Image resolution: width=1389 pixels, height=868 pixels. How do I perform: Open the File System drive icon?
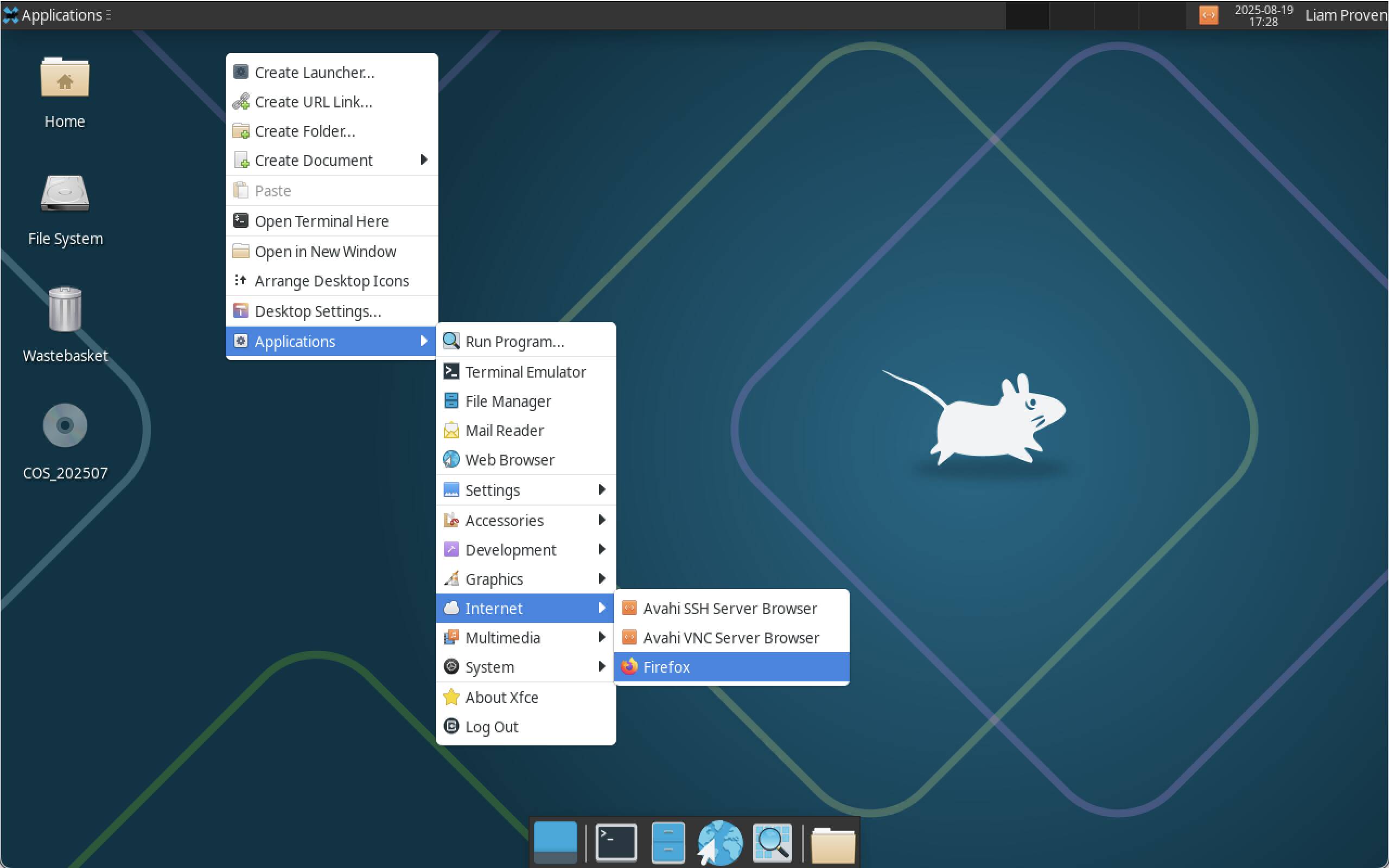(x=64, y=194)
